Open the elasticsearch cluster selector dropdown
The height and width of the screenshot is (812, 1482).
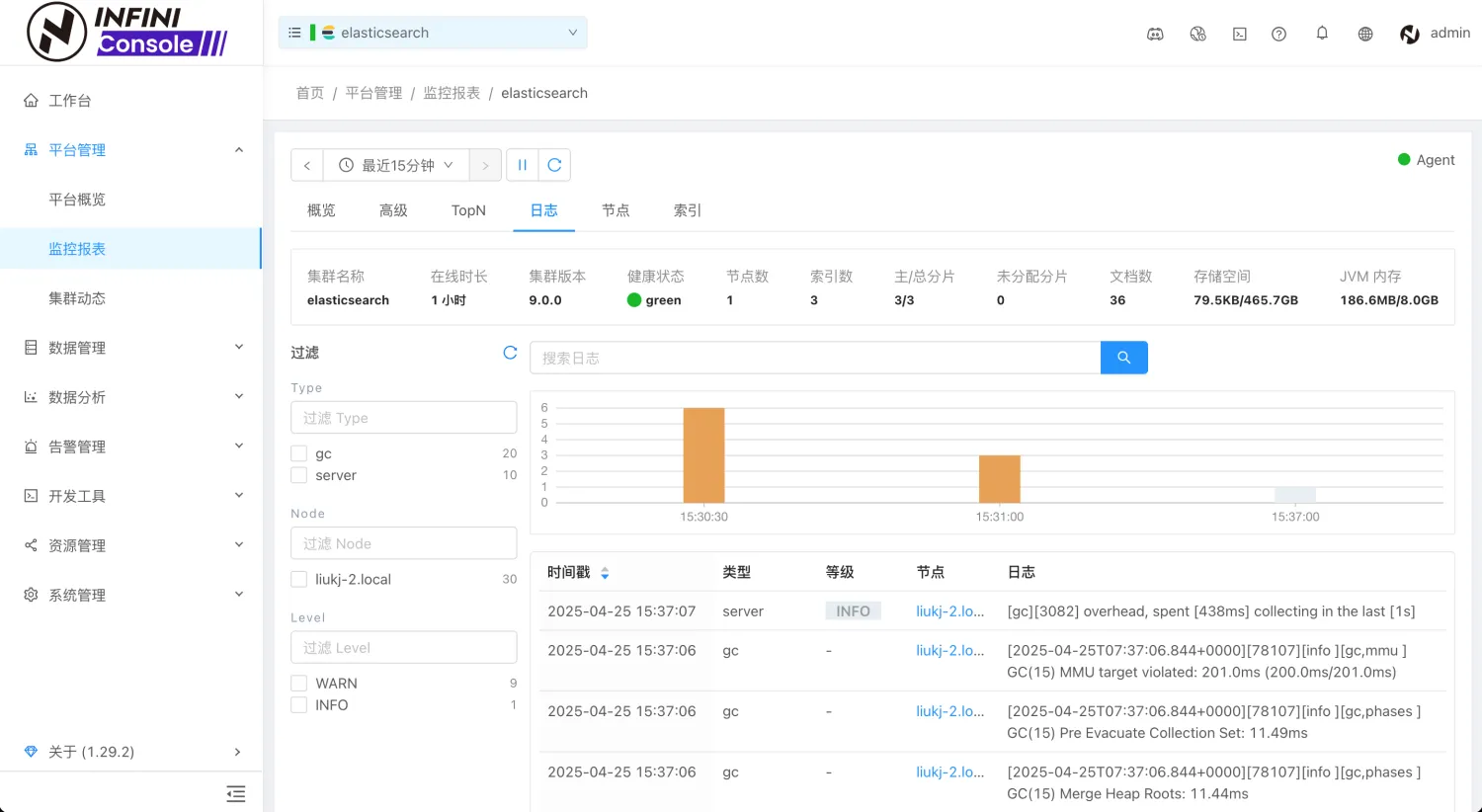point(433,33)
